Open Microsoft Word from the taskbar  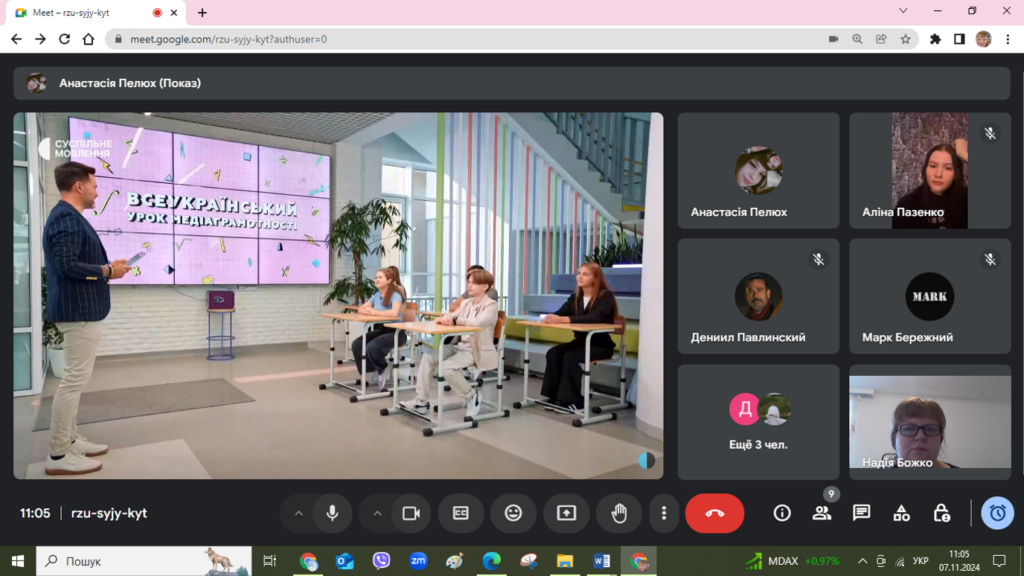click(601, 561)
